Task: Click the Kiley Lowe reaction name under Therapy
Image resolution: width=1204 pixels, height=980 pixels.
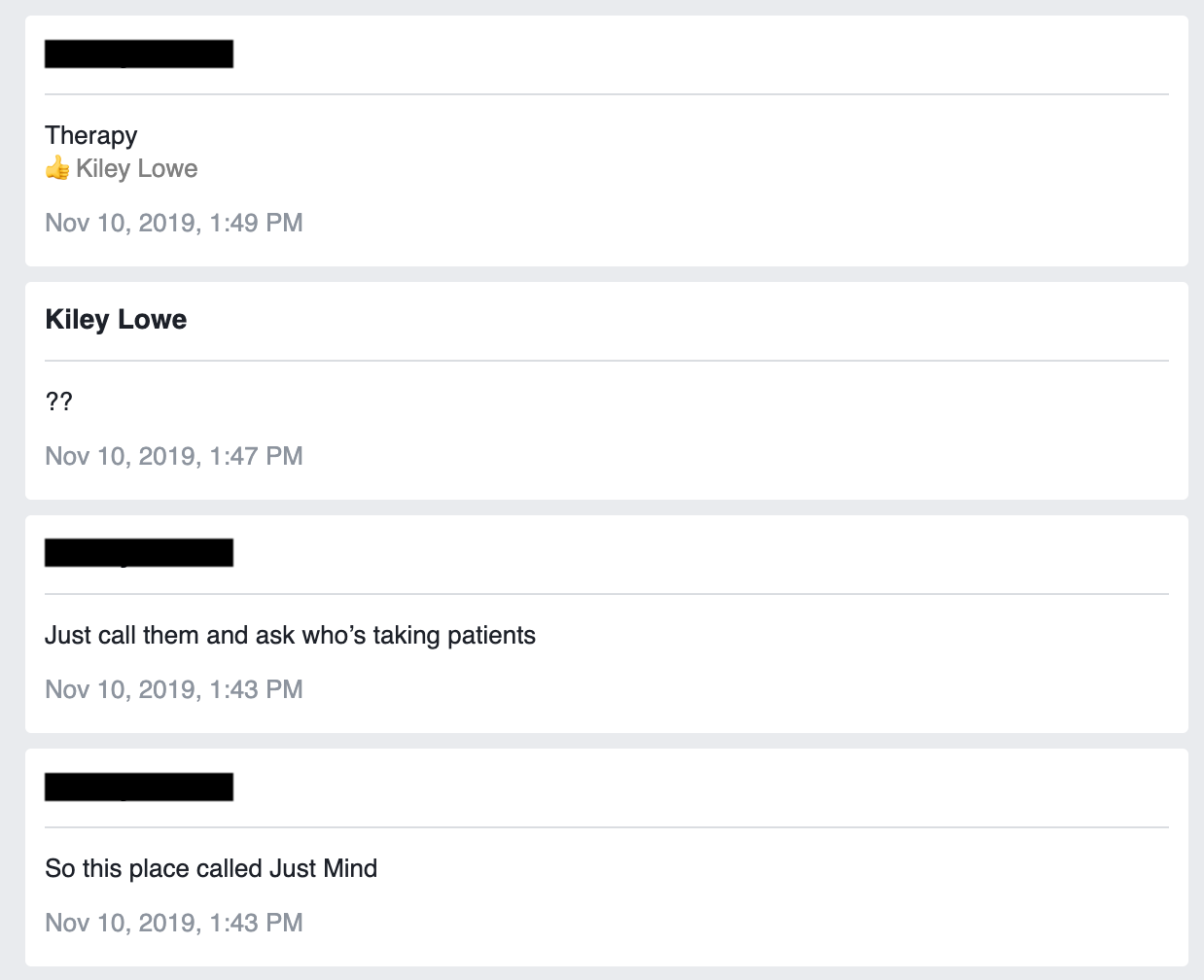Action: tap(137, 168)
